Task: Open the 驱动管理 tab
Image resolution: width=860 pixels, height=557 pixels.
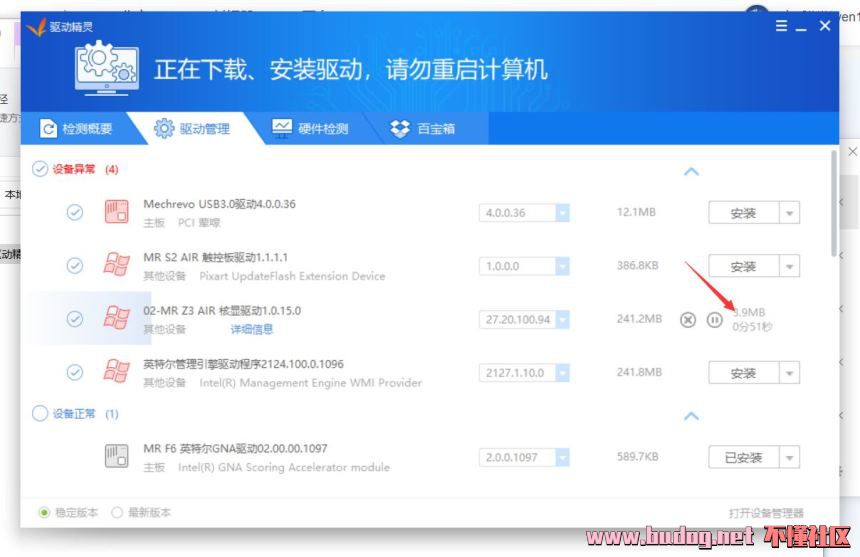Action: pyautogui.click(x=192, y=129)
